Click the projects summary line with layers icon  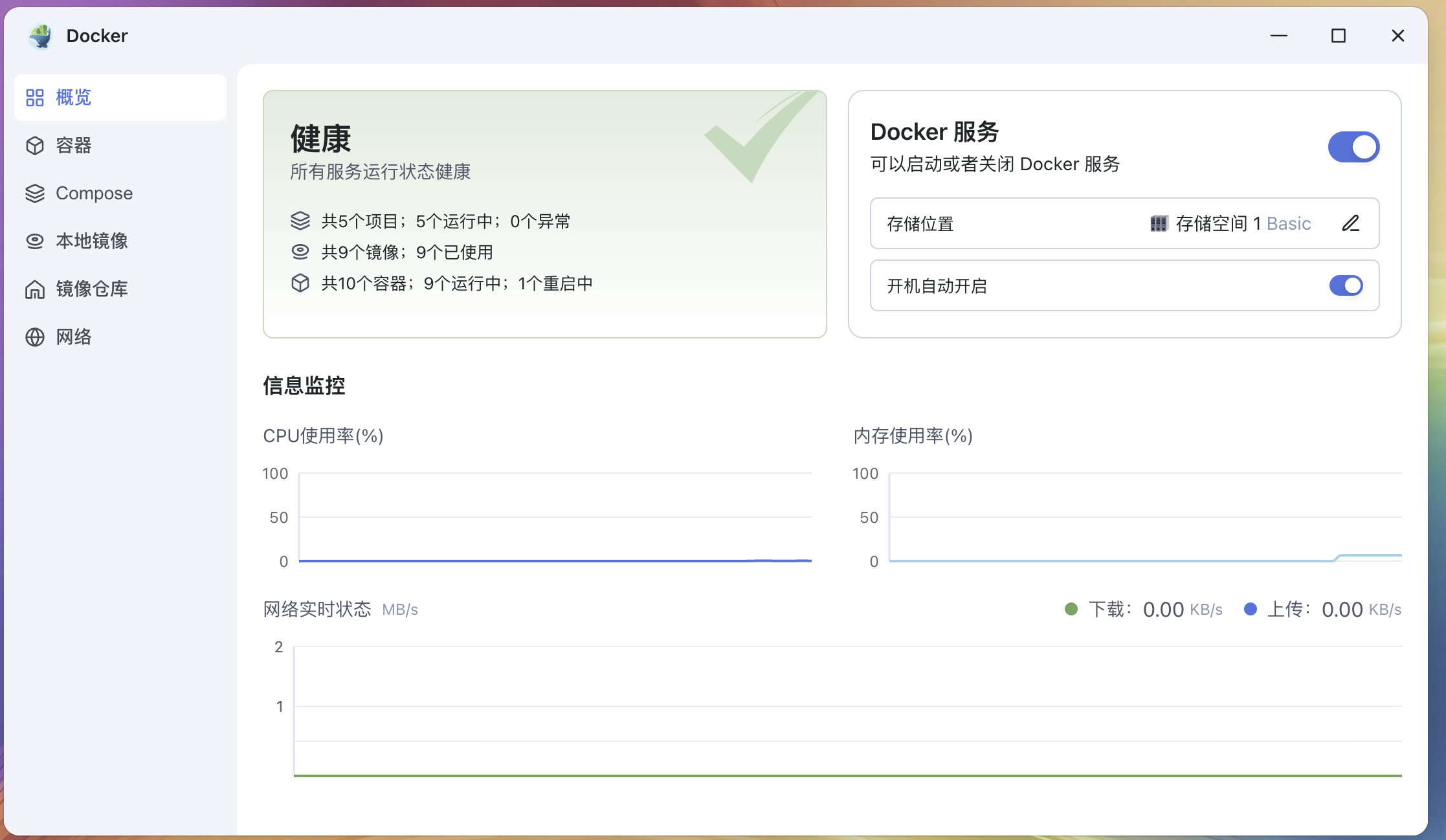click(445, 221)
